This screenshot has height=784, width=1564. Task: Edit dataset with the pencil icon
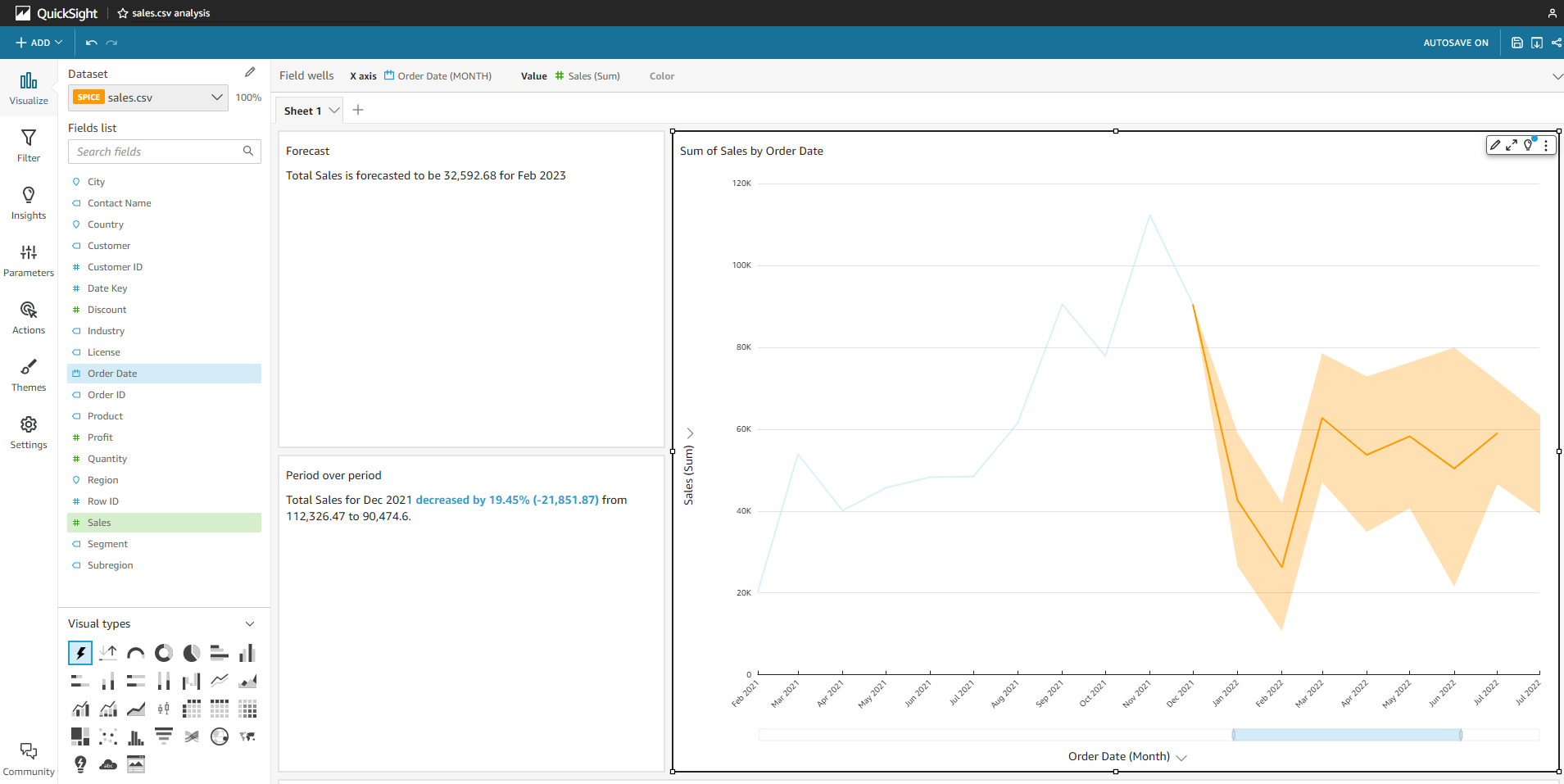pos(250,72)
